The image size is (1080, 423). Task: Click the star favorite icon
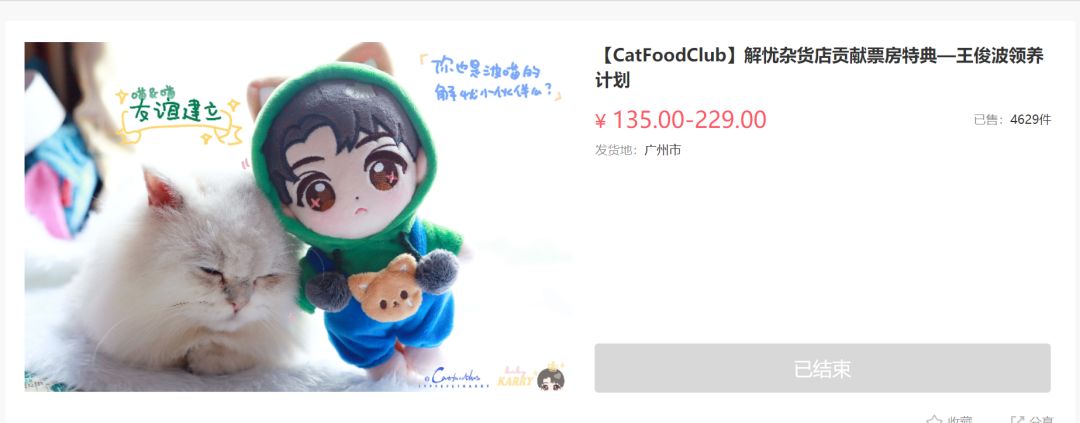point(934,420)
